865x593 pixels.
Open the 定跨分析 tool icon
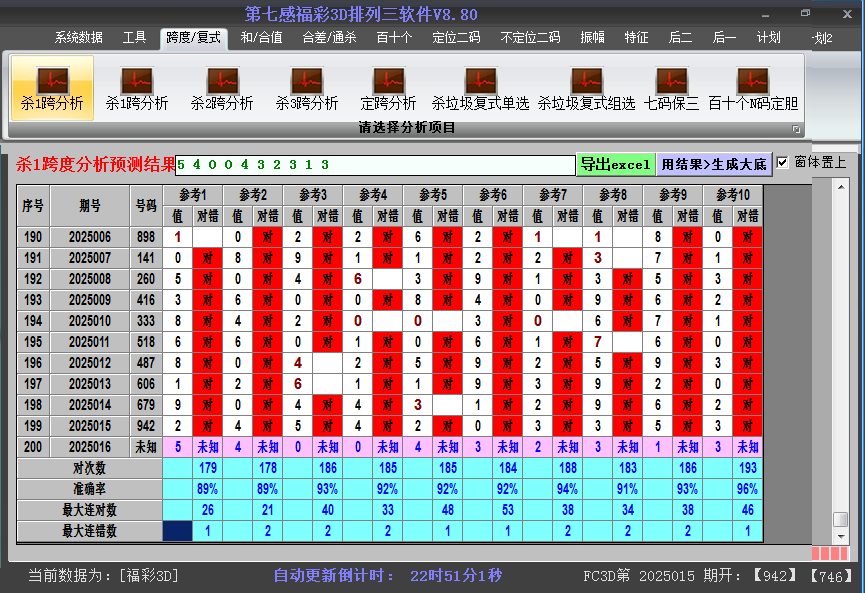[388, 88]
